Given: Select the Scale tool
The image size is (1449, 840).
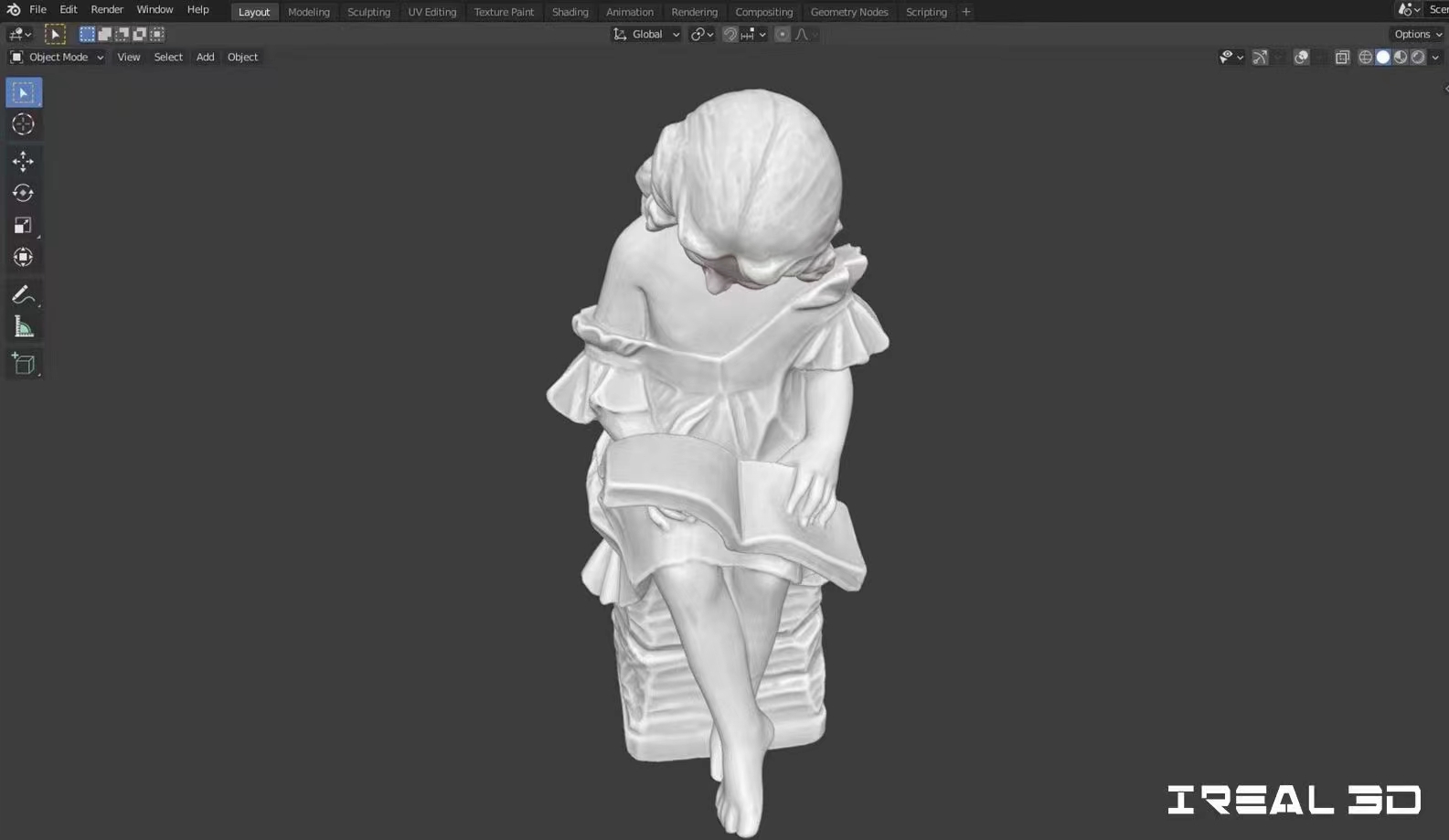Looking at the screenshot, I should point(24,225).
